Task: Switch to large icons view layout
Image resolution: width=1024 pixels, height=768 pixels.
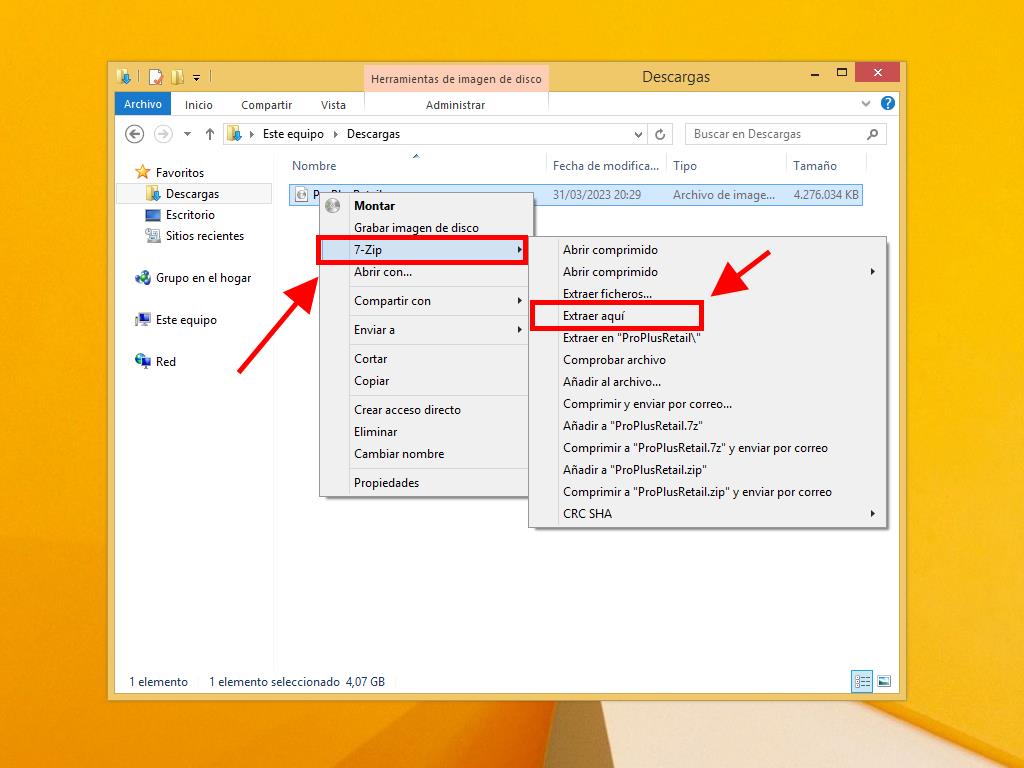Action: point(883,681)
